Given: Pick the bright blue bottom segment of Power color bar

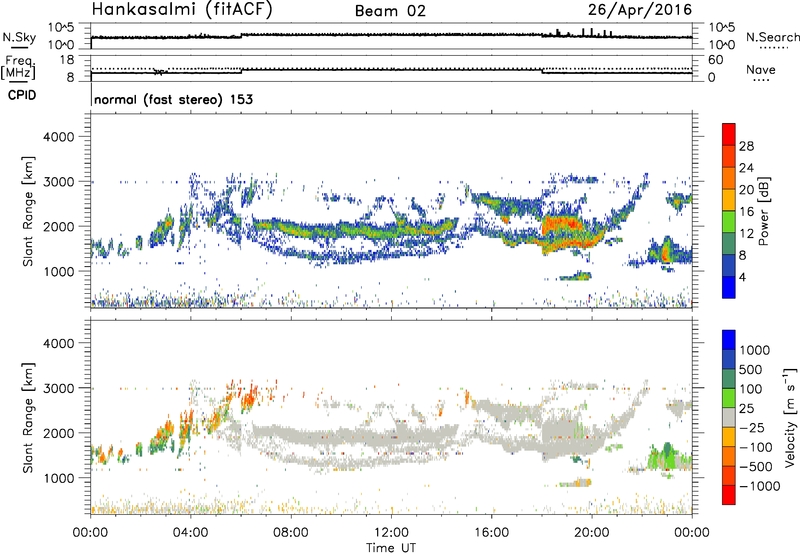Looking at the screenshot, I should pyautogui.click(x=729, y=287).
